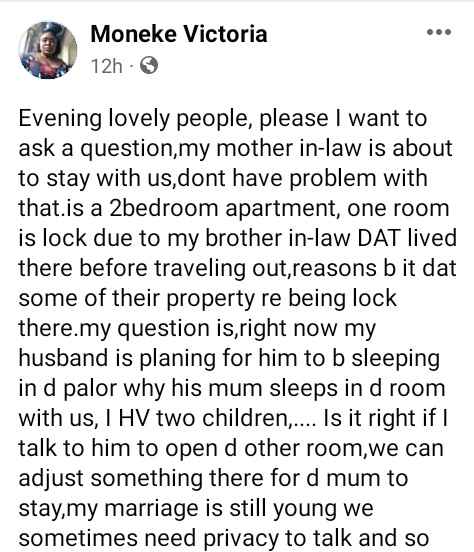The height and width of the screenshot is (552, 474).
Task: Open the post via 12h timestamp
Action: pyautogui.click(x=107, y=66)
